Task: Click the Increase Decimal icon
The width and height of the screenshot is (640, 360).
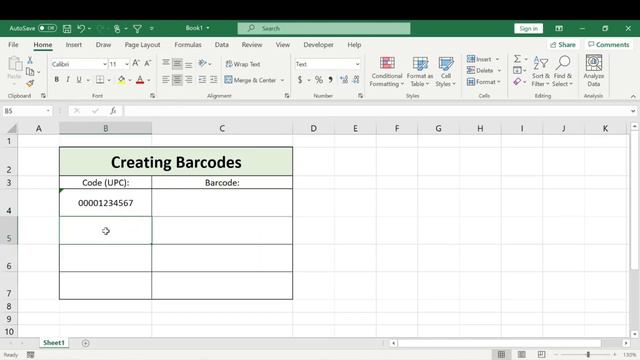Action: pos(344,80)
